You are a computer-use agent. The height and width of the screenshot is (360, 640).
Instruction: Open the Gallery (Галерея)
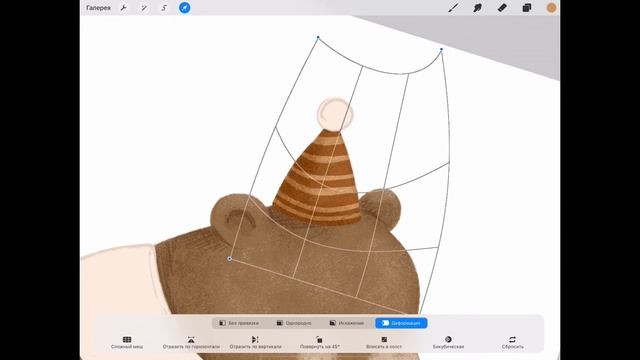tap(98, 8)
